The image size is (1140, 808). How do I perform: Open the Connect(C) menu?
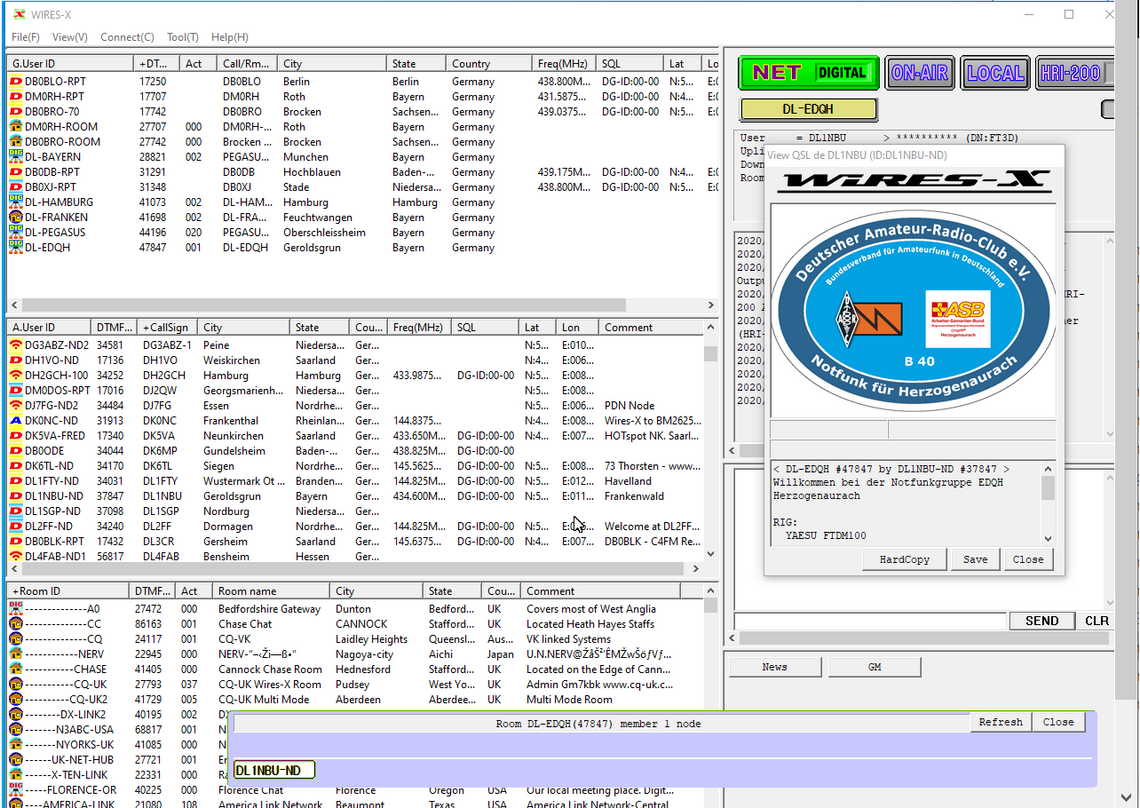(127, 37)
